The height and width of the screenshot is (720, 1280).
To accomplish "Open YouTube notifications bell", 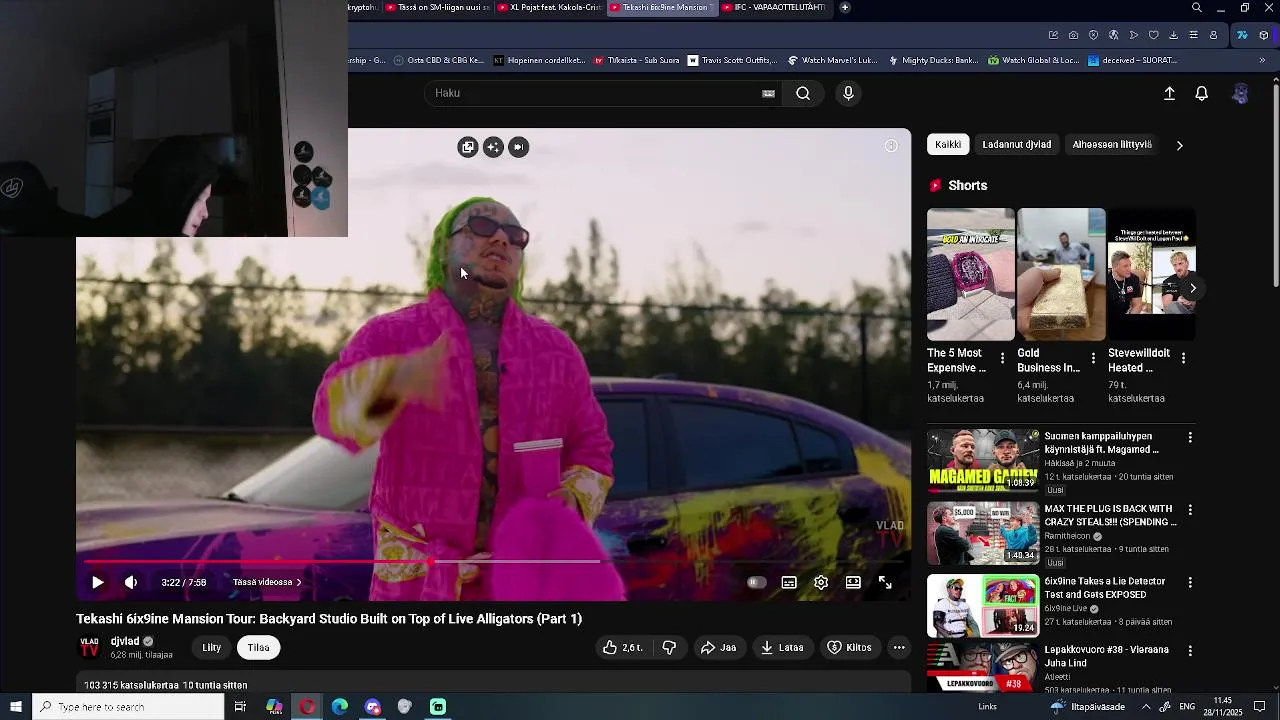I will pyautogui.click(x=1202, y=93).
